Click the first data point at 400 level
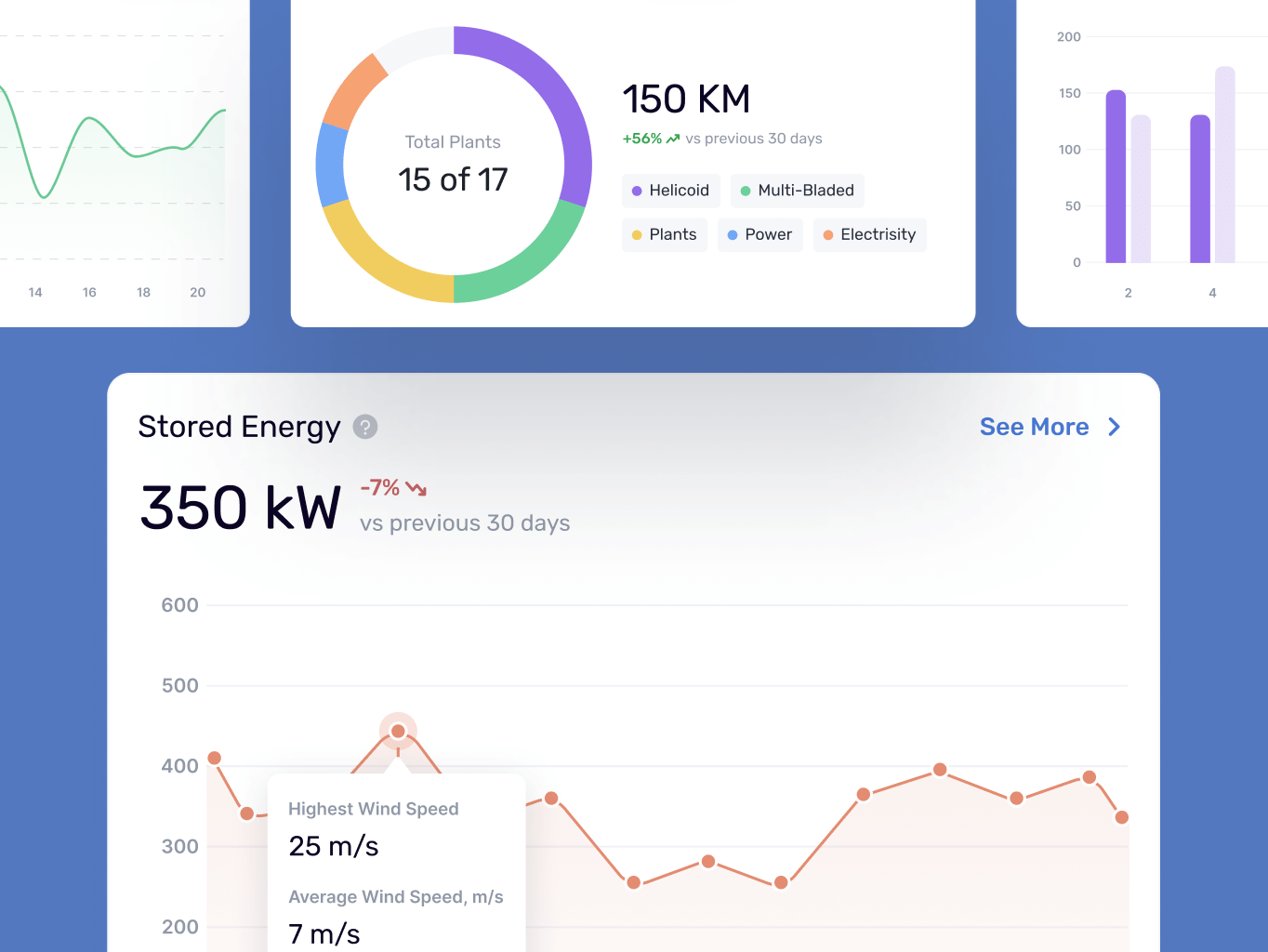The width and height of the screenshot is (1268, 952). tap(215, 758)
